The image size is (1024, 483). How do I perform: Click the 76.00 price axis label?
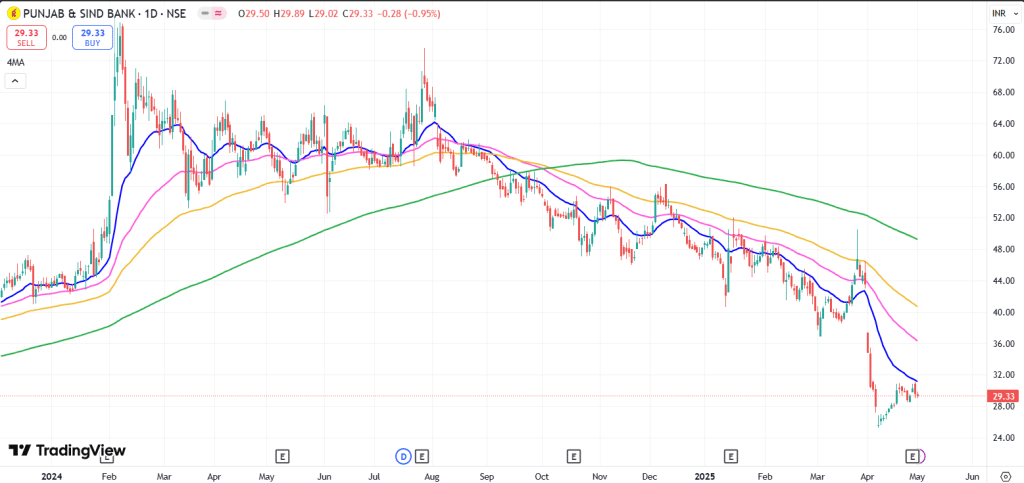click(x=1002, y=29)
